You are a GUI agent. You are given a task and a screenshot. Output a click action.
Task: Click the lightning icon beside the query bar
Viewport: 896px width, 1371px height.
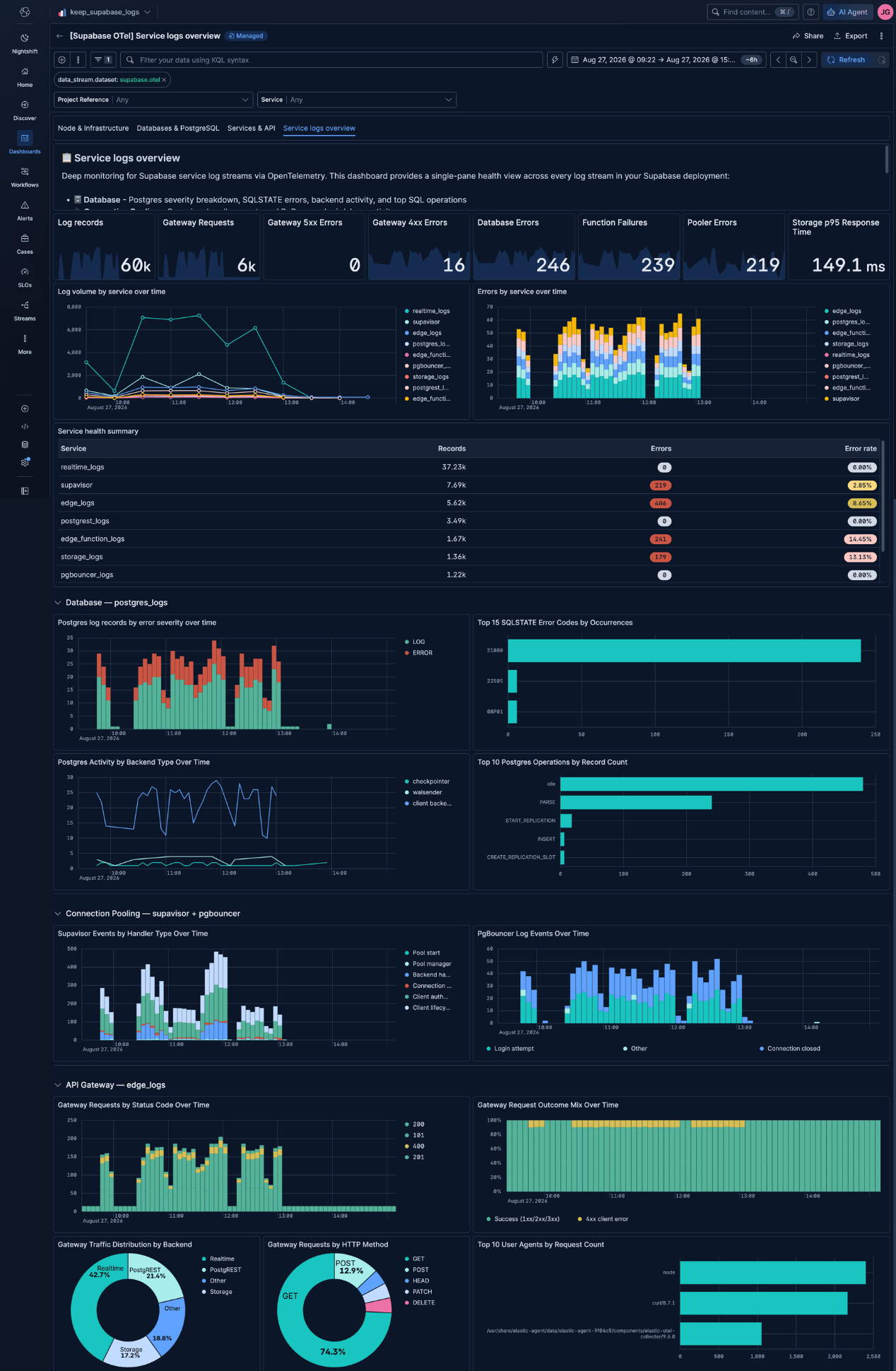(x=555, y=60)
